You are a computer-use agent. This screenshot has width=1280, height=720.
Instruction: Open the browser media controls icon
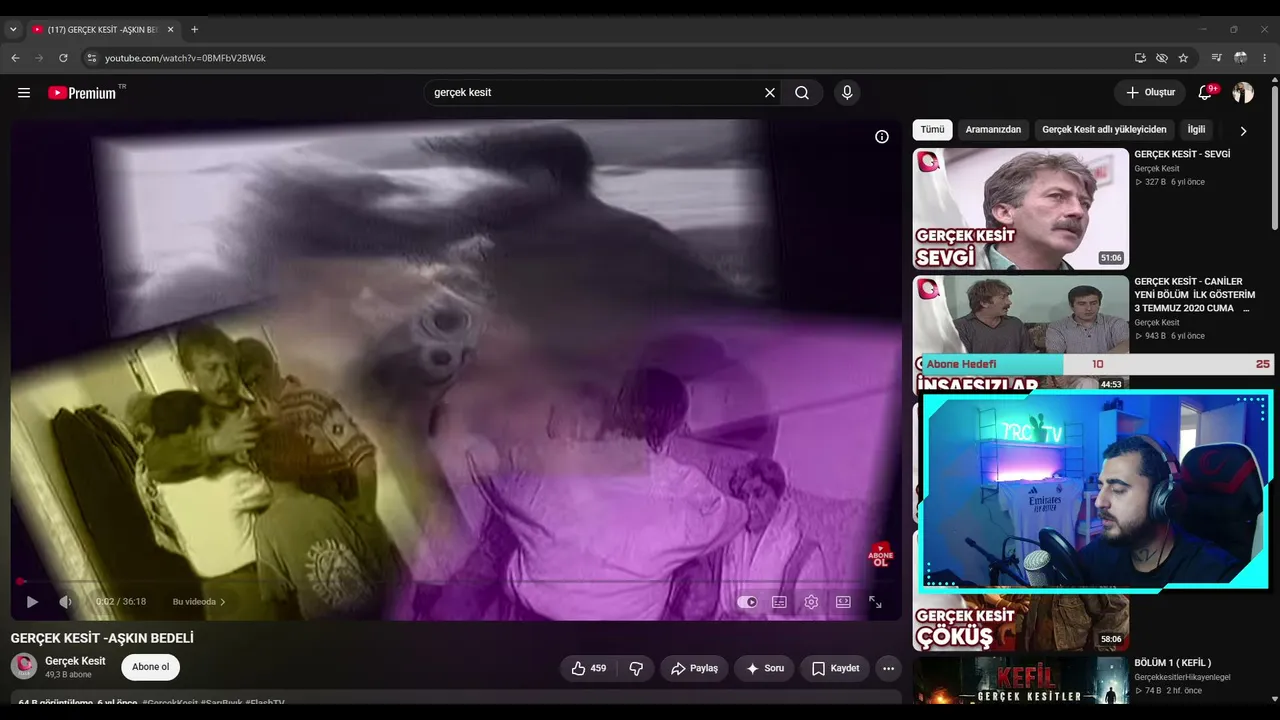click(x=1217, y=58)
